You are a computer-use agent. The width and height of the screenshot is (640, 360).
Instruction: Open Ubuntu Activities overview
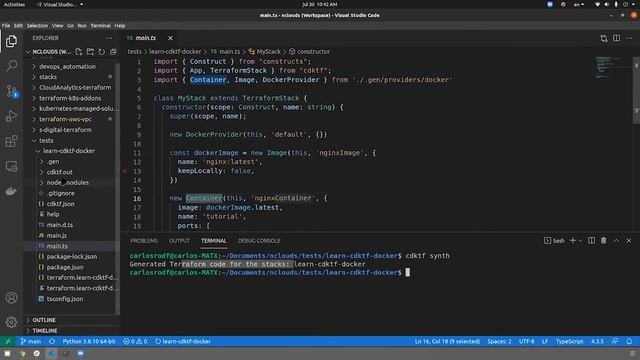point(14,4)
